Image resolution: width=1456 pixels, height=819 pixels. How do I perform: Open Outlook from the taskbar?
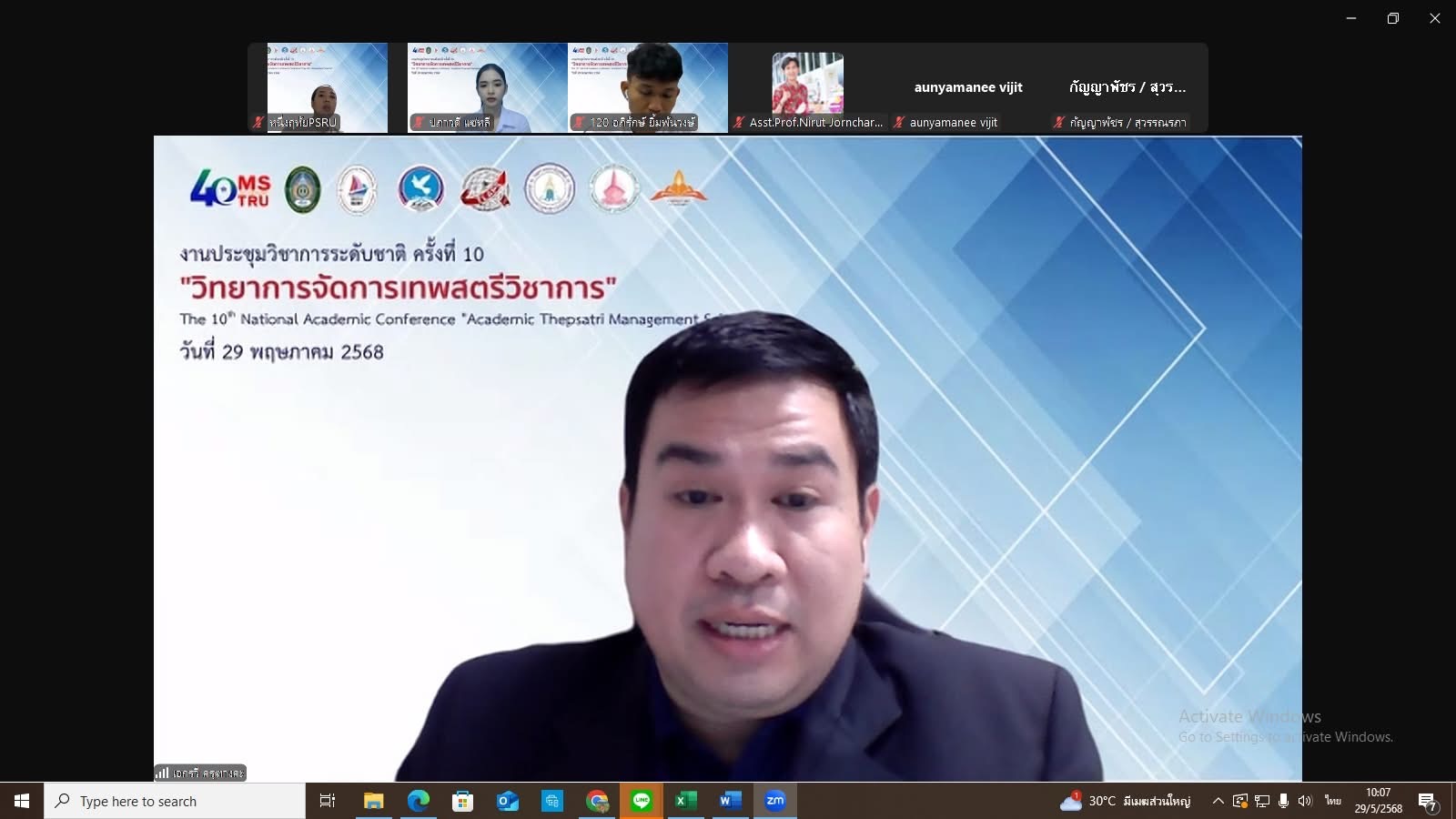(x=508, y=801)
